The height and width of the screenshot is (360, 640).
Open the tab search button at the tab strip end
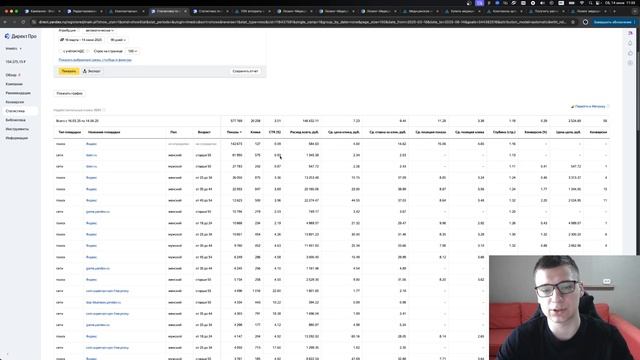tap(635, 11)
